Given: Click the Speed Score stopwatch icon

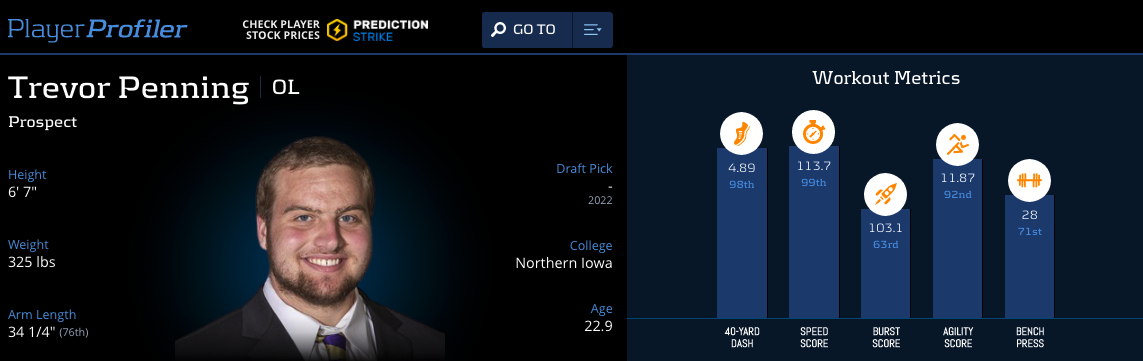Looking at the screenshot, I should coord(814,133).
